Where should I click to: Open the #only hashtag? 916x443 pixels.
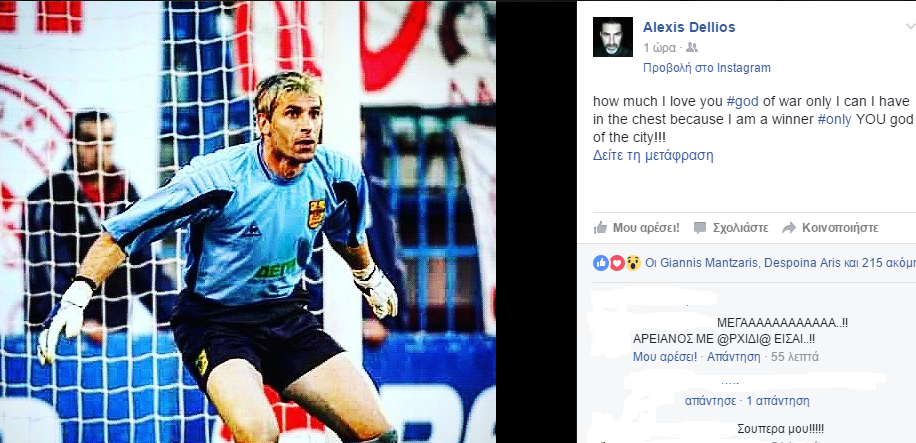[x=834, y=120]
